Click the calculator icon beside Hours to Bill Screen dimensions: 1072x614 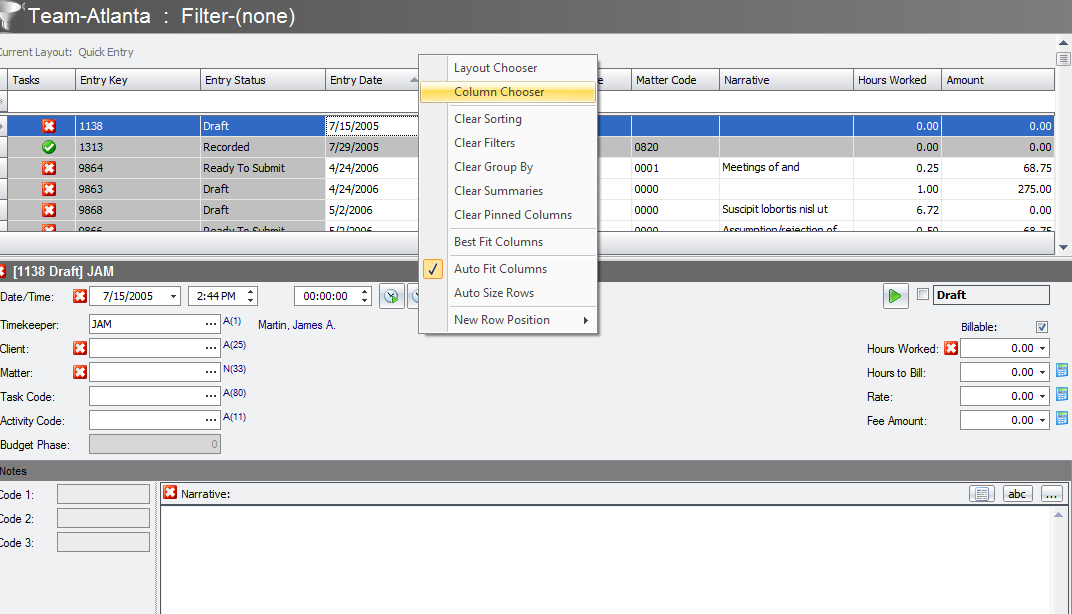1062,370
